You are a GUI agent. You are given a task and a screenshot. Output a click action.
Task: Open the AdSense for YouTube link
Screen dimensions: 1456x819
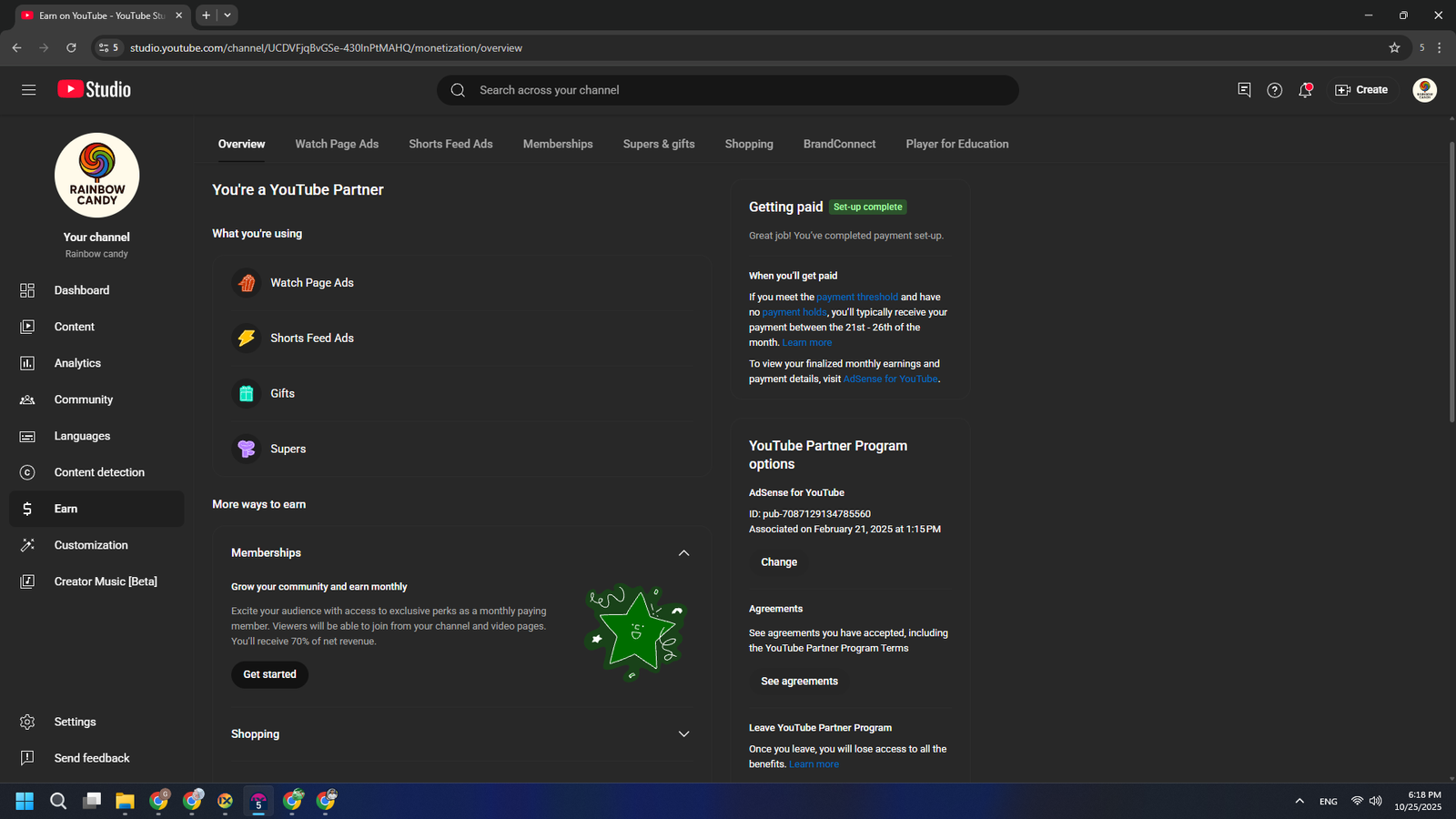(890, 379)
